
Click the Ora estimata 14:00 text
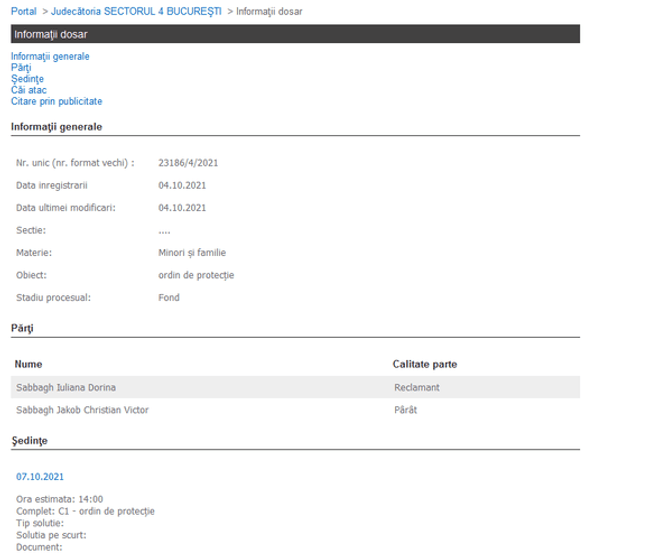coord(59,499)
